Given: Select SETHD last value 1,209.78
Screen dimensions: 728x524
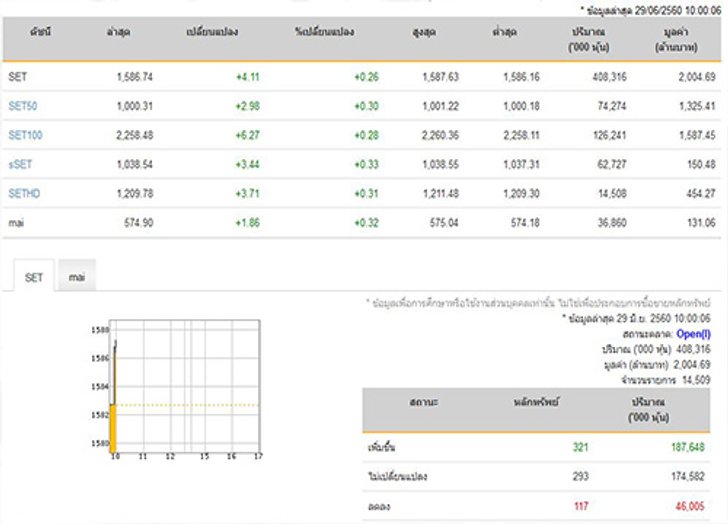Looking at the screenshot, I should [x=135, y=194].
